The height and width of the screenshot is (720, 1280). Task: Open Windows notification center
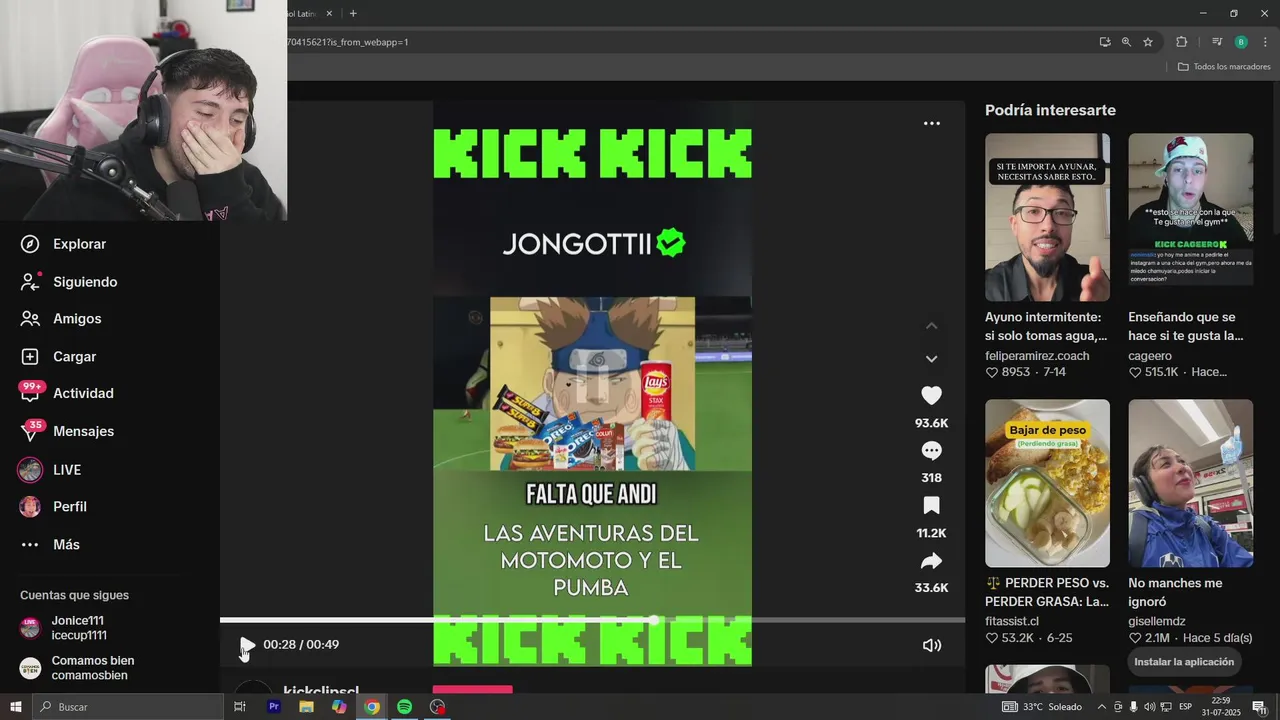(1258, 707)
